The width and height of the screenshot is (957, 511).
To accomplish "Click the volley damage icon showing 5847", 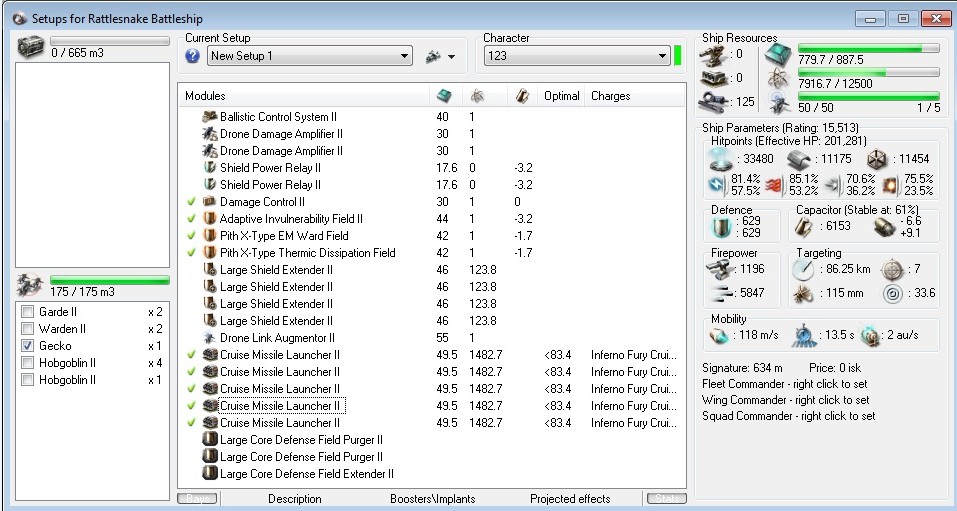I will click(721, 293).
